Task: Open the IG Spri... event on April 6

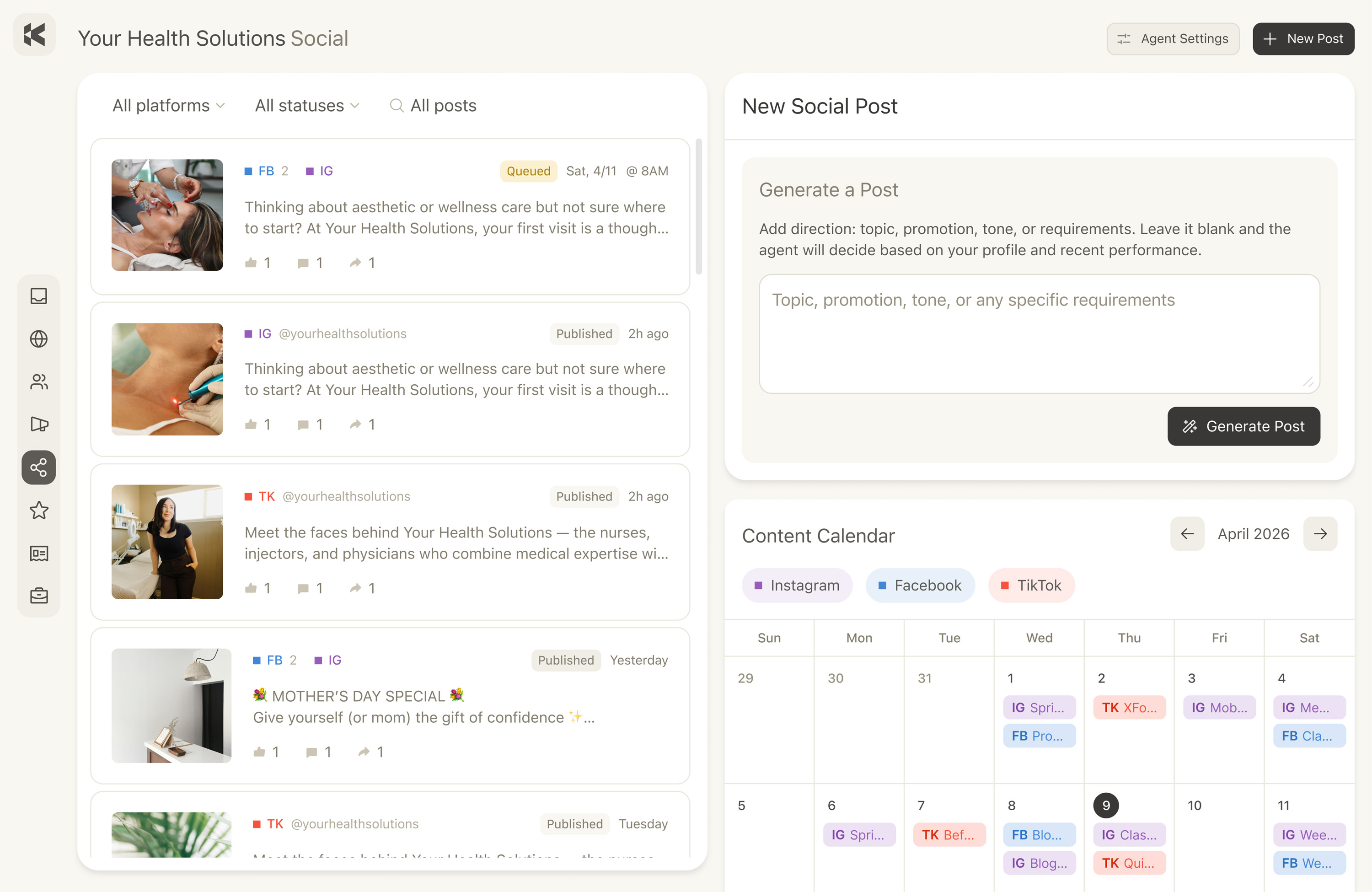Action: coord(859,835)
